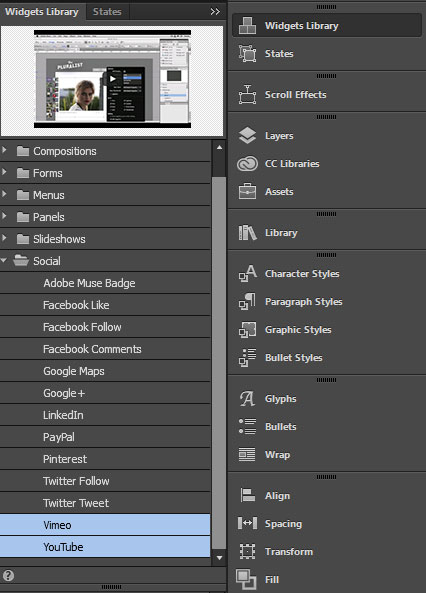
Task: Expand the Panels folder arrow
Action: tap(4, 216)
